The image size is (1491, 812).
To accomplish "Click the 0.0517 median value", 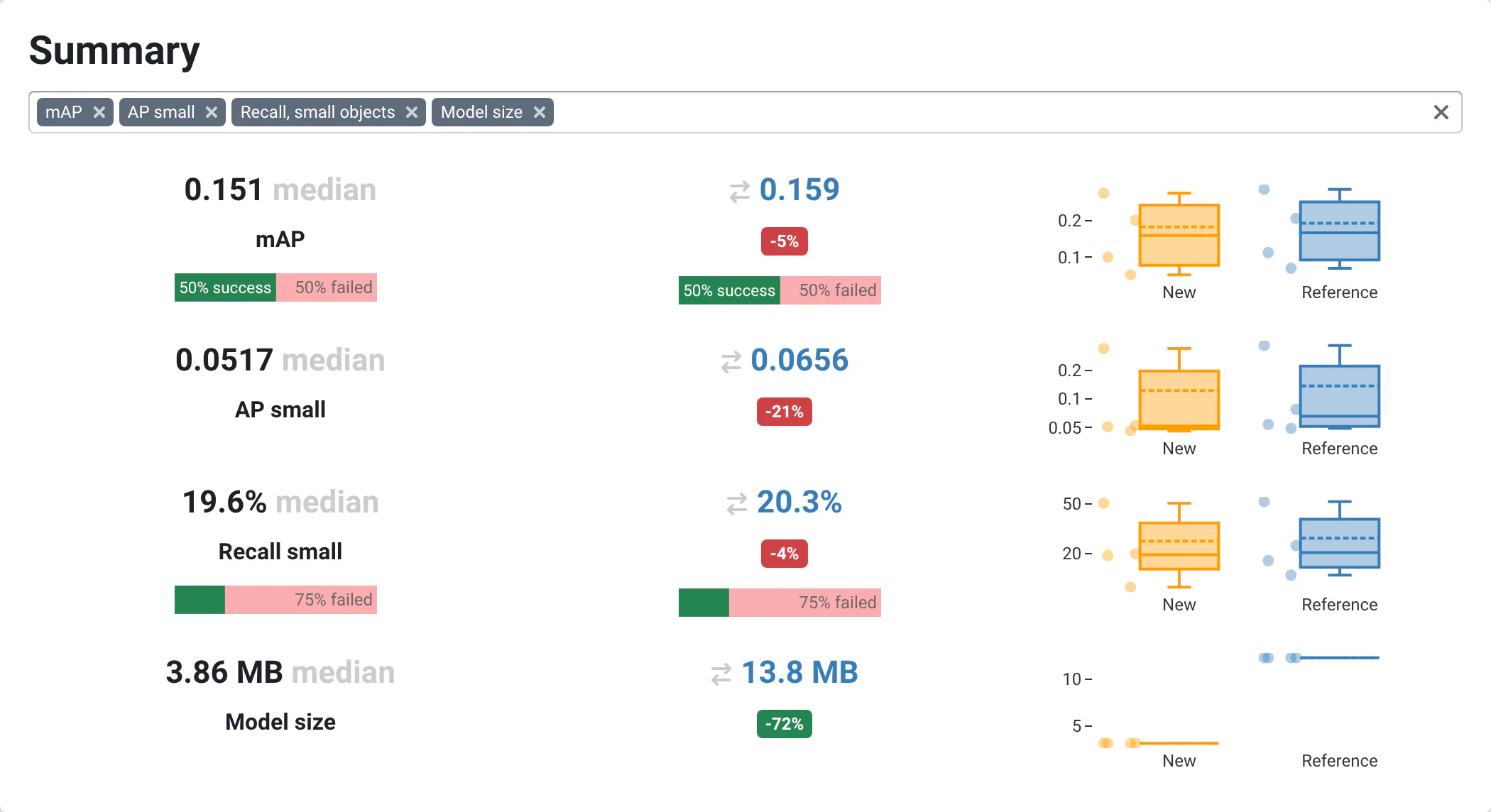I will pos(280,361).
